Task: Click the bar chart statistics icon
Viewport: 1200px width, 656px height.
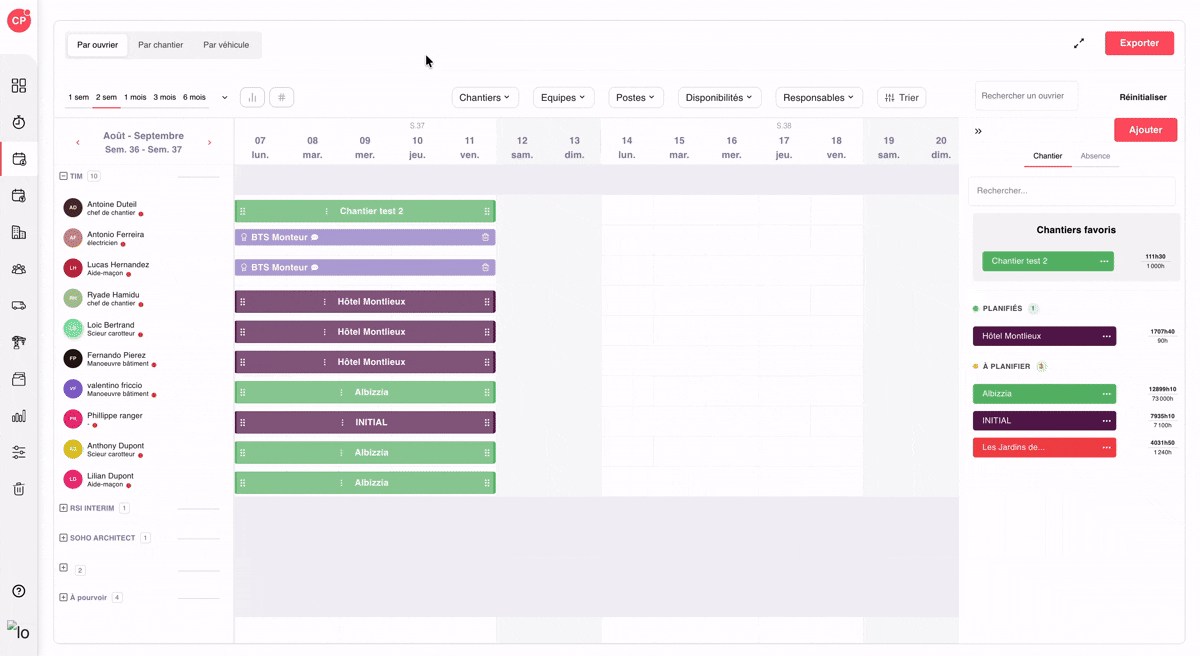Action: coord(252,97)
